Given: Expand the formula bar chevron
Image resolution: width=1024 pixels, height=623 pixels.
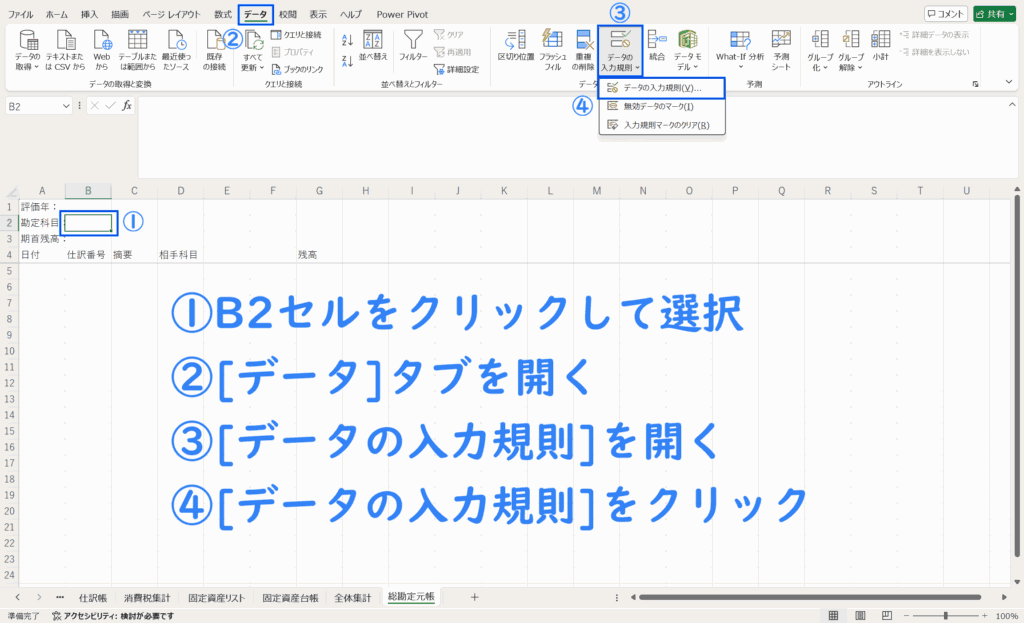Looking at the screenshot, I should [x=1012, y=104].
